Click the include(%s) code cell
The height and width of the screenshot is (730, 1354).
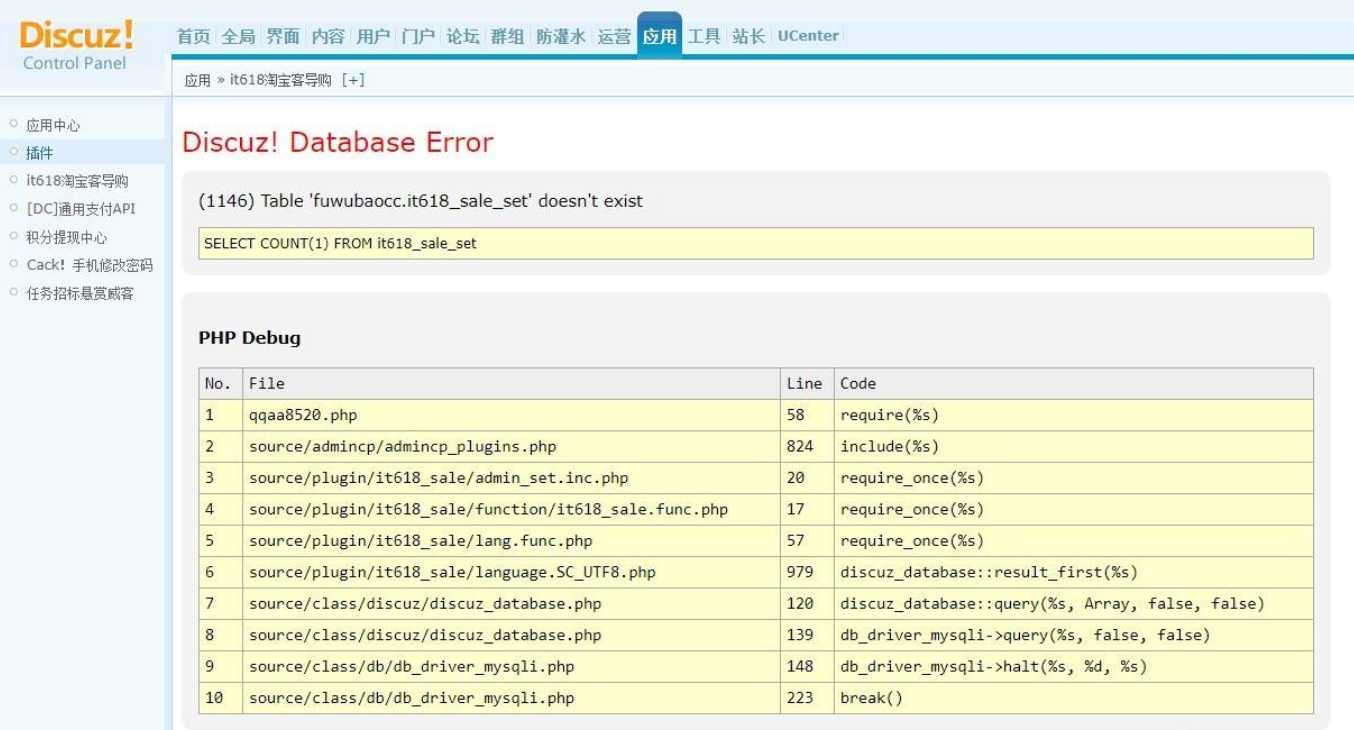pyautogui.click(x=1074, y=446)
